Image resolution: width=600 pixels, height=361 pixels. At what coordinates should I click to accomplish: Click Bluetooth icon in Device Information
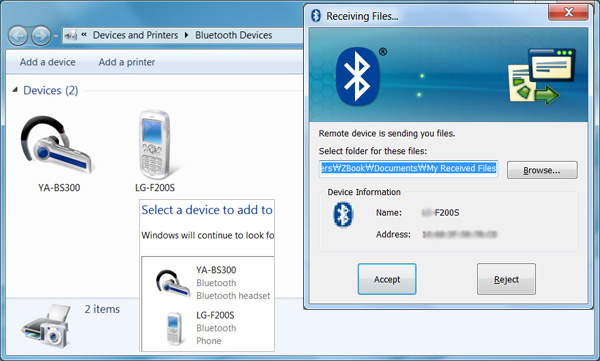(x=343, y=214)
